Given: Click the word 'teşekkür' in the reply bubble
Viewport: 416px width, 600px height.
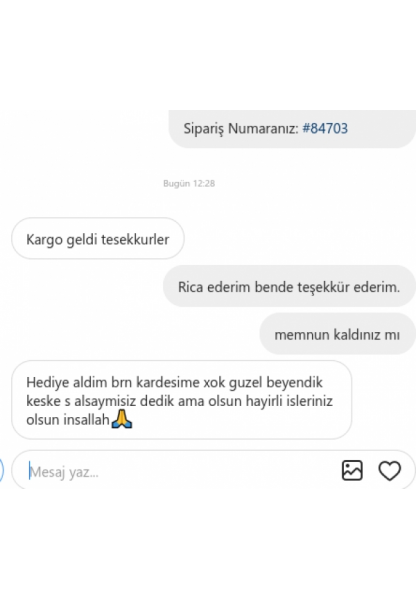Looking at the screenshot, I should [x=322, y=287].
